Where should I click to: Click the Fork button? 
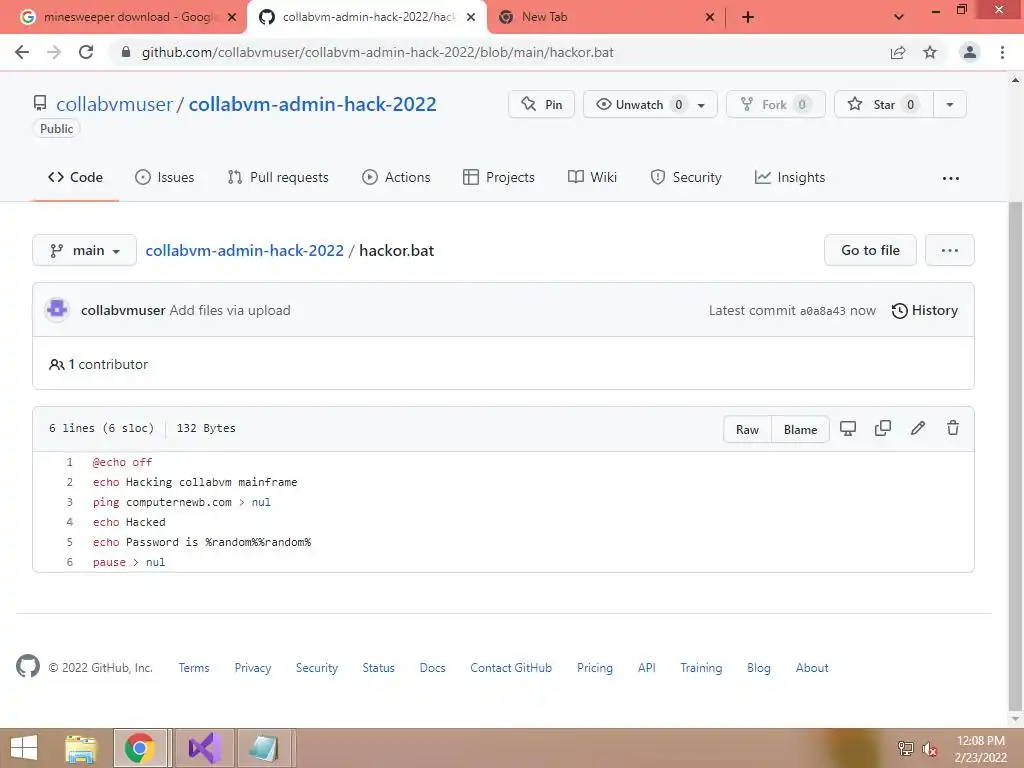pyautogui.click(x=775, y=104)
